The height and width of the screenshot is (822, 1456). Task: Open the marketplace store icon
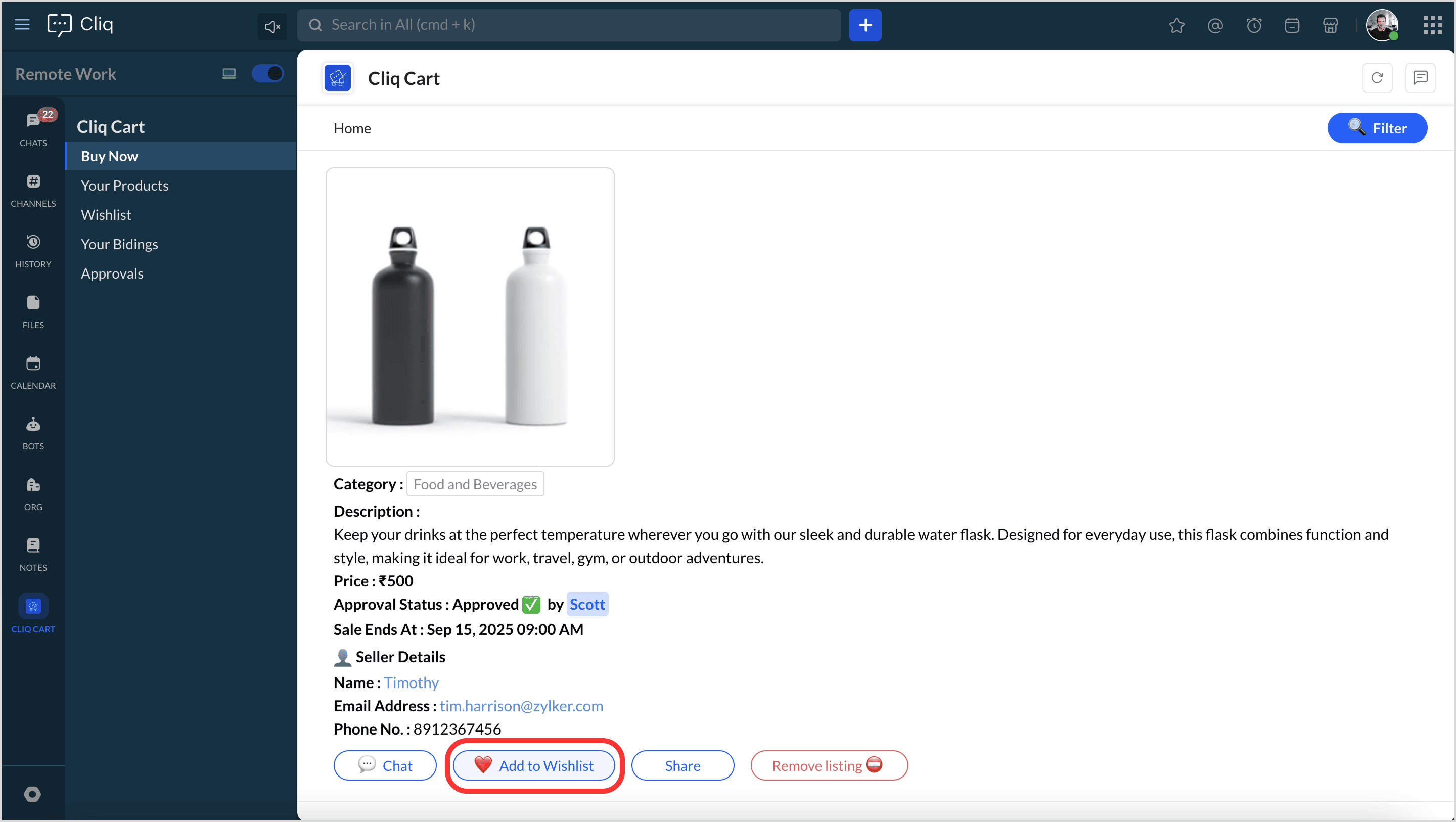1330,25
